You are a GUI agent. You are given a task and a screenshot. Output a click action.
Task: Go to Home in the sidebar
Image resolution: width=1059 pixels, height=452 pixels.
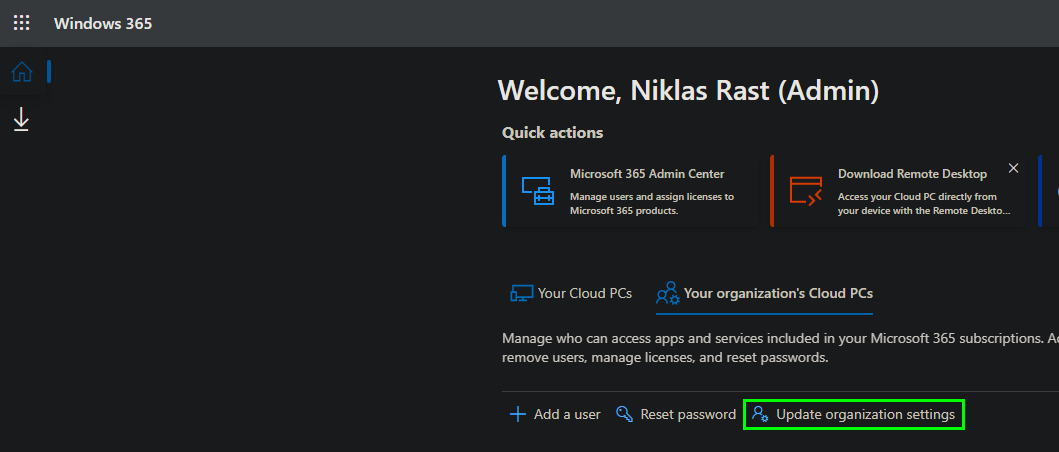point(21,72)
